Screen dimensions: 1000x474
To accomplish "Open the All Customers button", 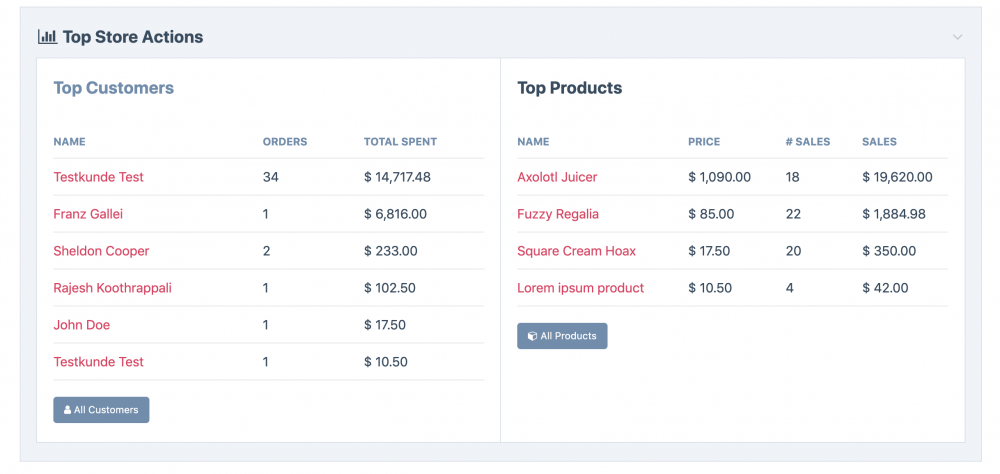I will pos(101,410).
